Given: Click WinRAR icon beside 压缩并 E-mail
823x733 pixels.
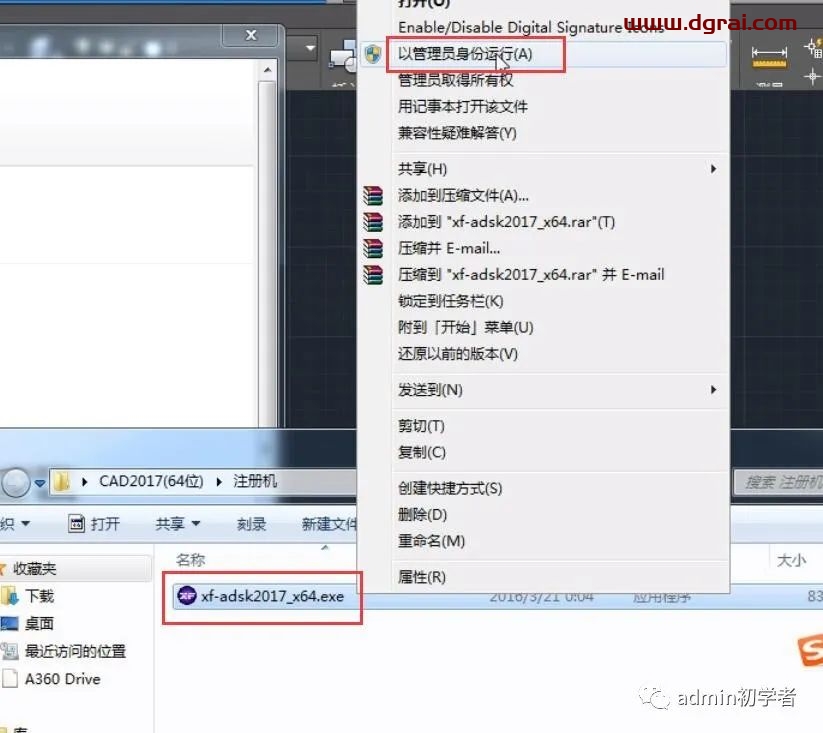Looking at the screenshot, I should [x=373, y=248].
